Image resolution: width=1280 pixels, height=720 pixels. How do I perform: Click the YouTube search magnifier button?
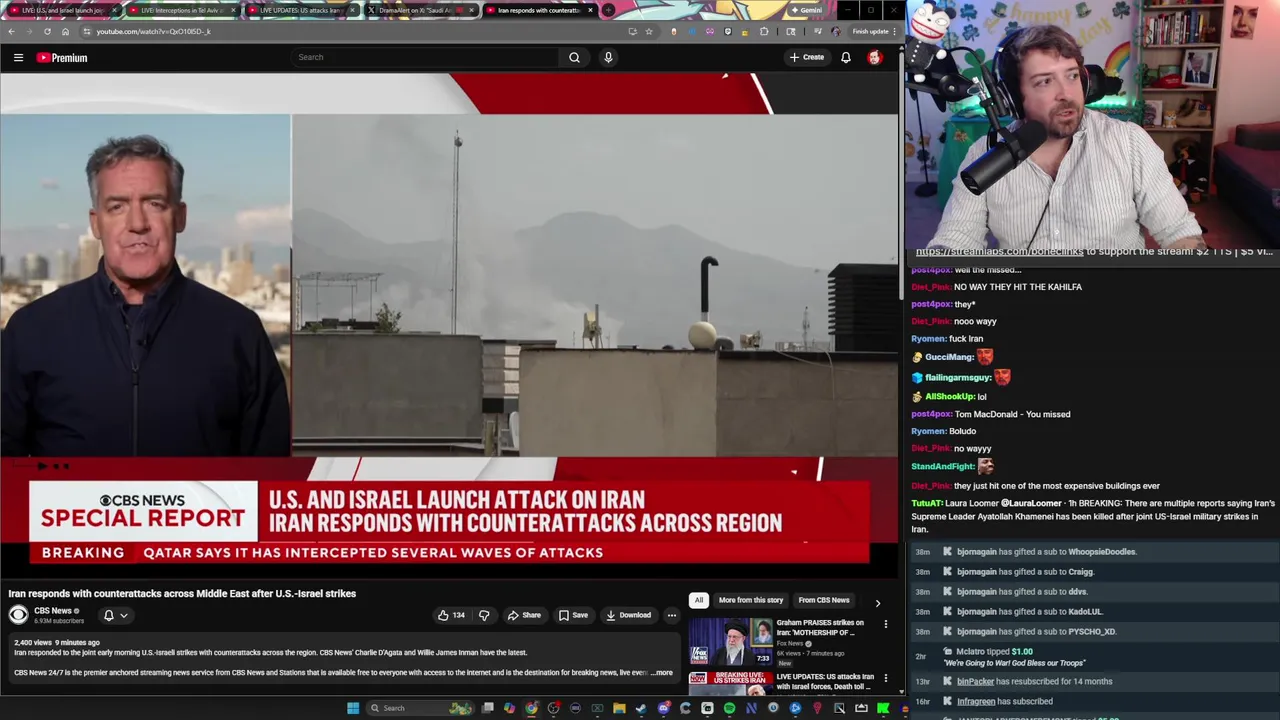[574, 57]
